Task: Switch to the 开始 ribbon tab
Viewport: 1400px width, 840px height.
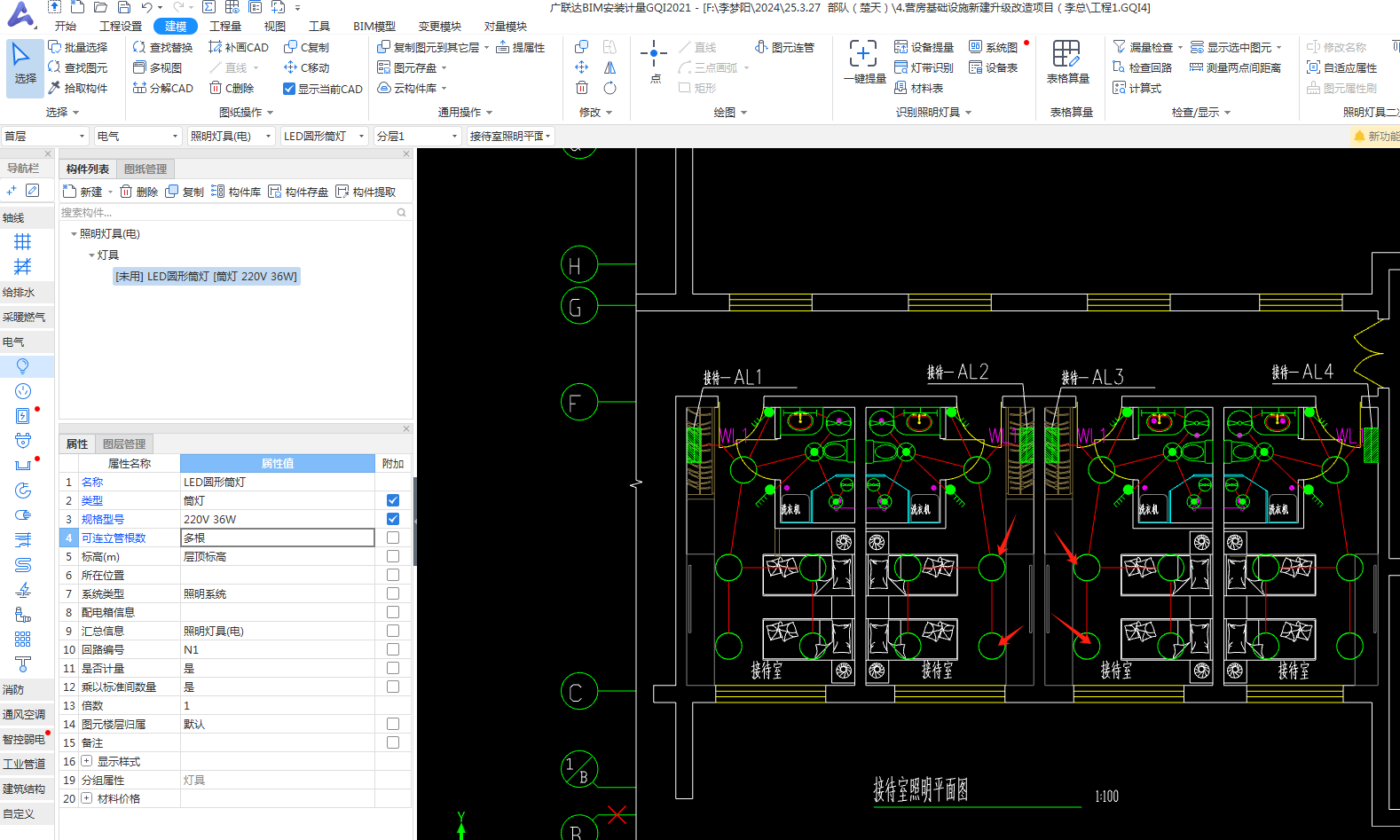Action: pos(66,26)
